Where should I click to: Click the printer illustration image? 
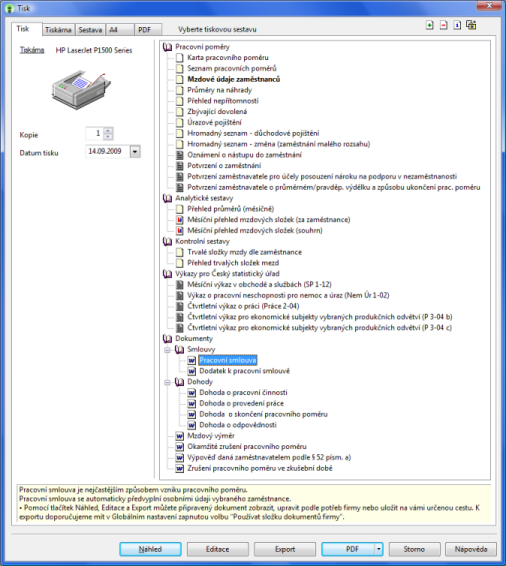(x=81, y=90)
